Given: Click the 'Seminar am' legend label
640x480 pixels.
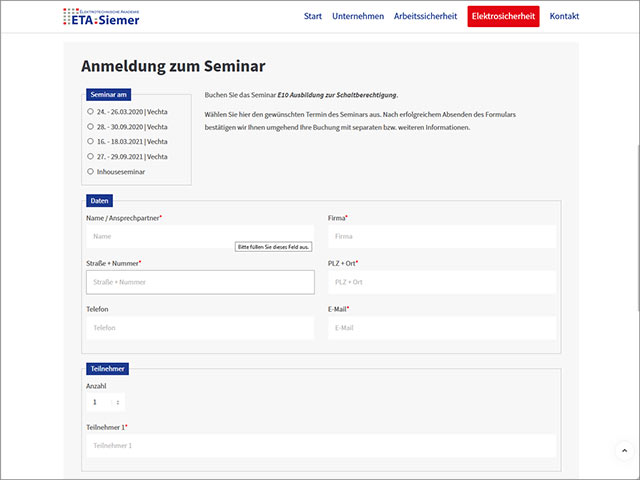Looking at the screenshot, I should 109,95.
